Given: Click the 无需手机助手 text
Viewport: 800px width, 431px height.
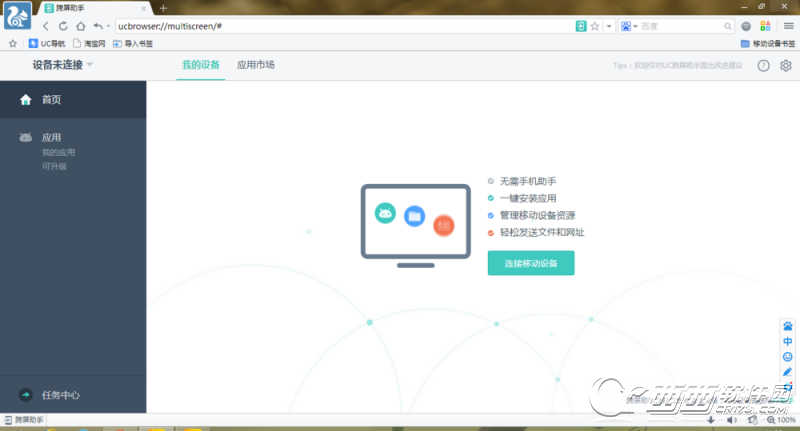Looking at the screenshot, I should [528, 181].
